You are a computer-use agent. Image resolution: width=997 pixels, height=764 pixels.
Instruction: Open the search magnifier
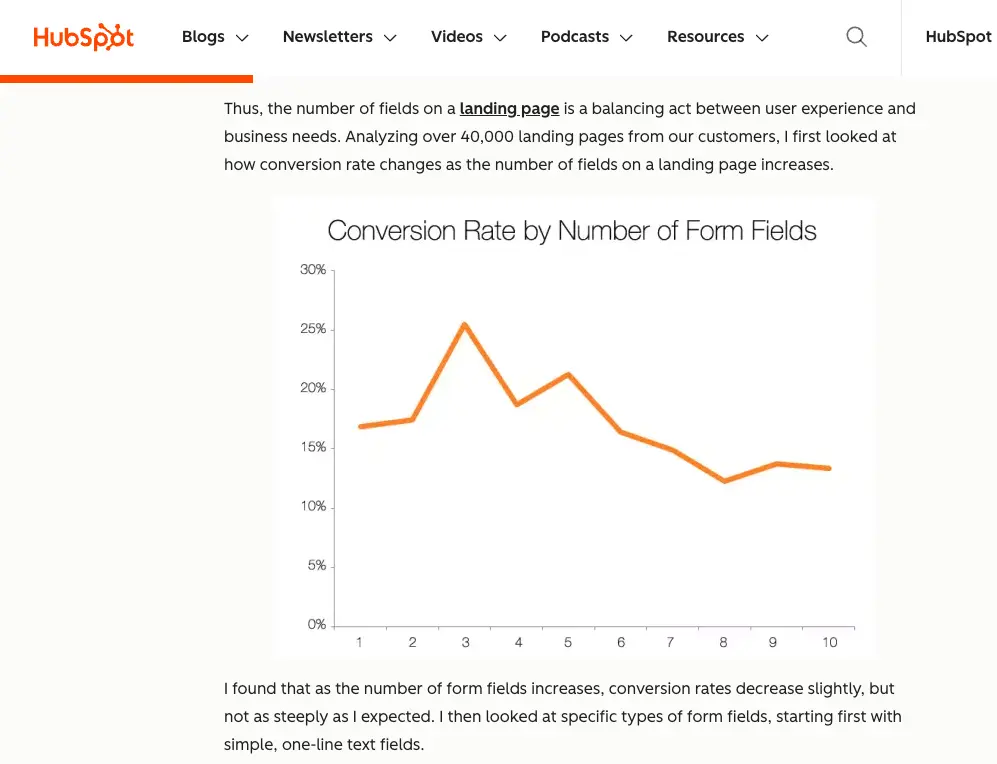856,36
